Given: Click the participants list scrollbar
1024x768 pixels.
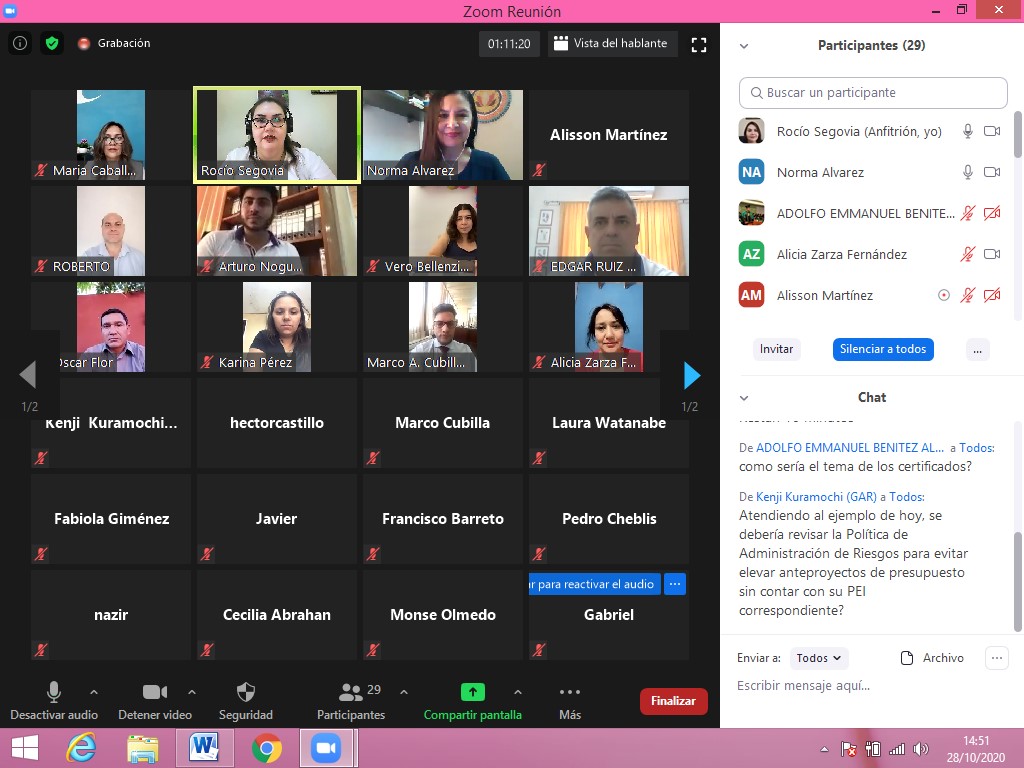Looking at the screenshot, I should click(x=1017, y=135).
